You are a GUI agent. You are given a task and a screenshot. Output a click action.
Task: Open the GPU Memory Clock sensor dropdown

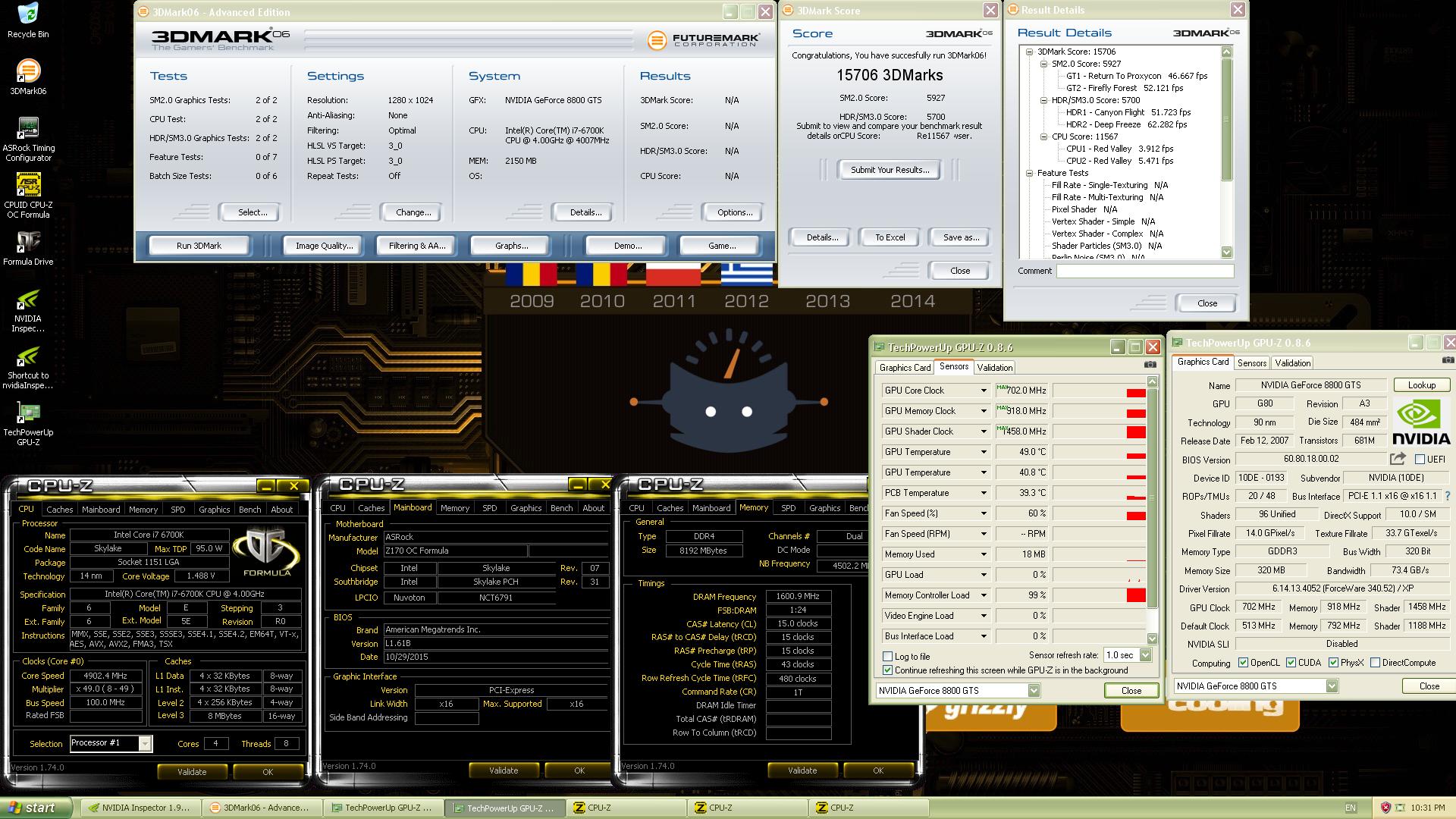point(984,411)
